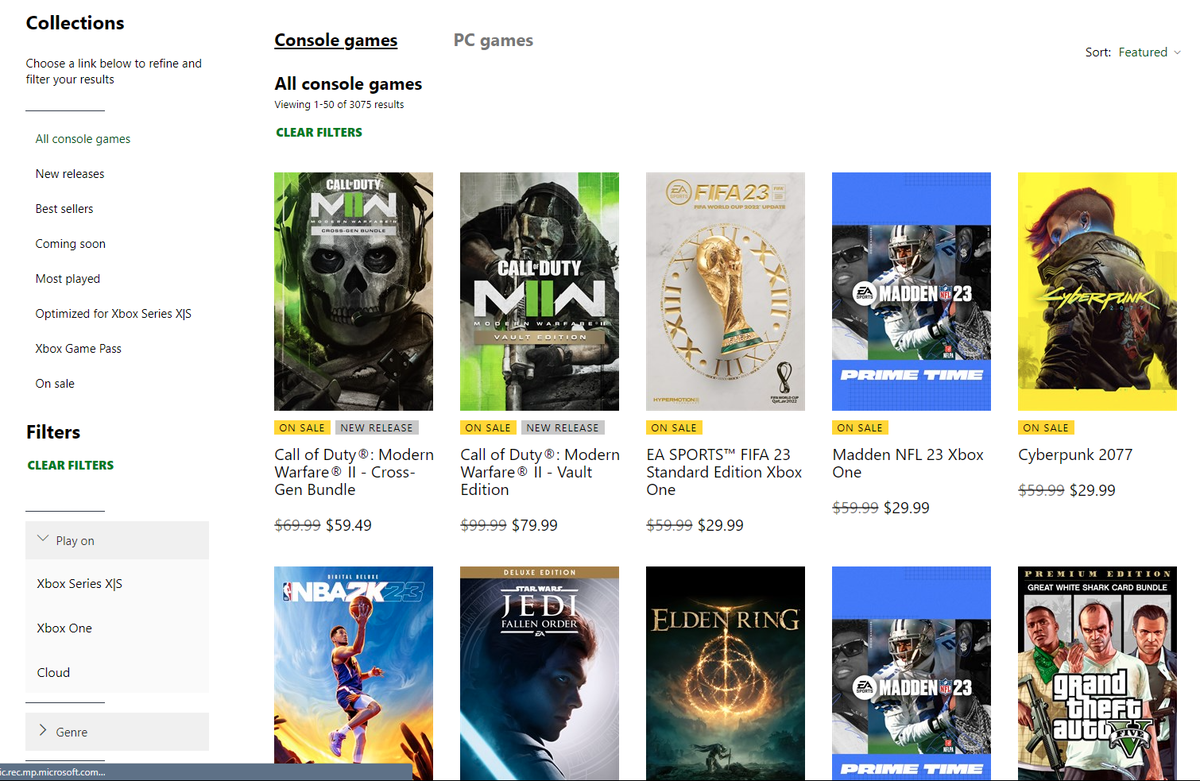Click CLEAR FILTERS under All console games heading
The width and height of the screenshot is (1200, 781).
click(319, 132)
